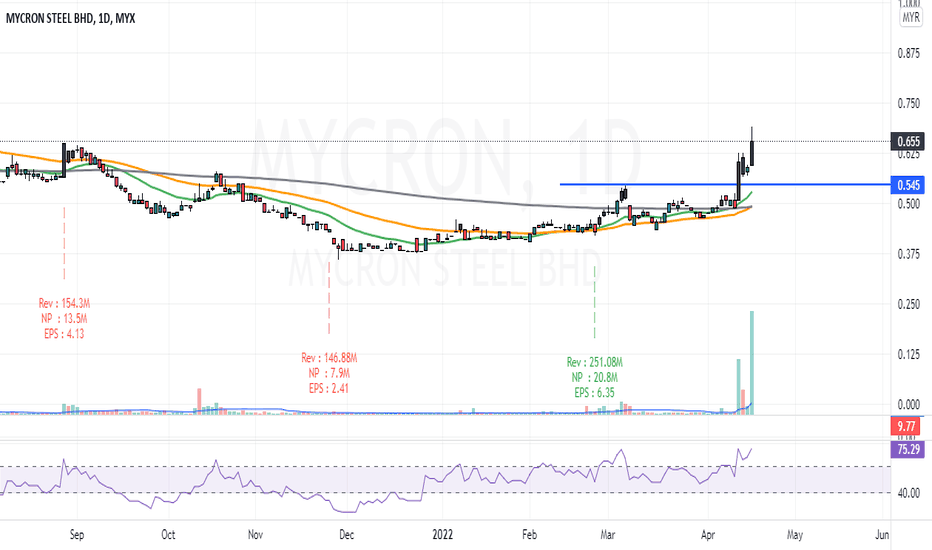Click the Oct label on time axis
This screenshot has height=550, width=932.
[x=168, y=535]
